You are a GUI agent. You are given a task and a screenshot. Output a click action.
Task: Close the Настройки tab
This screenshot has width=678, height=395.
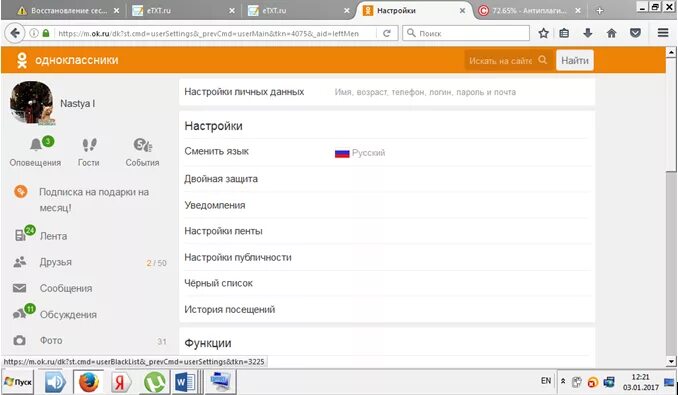pyautogui.click(x=462, y=11)
